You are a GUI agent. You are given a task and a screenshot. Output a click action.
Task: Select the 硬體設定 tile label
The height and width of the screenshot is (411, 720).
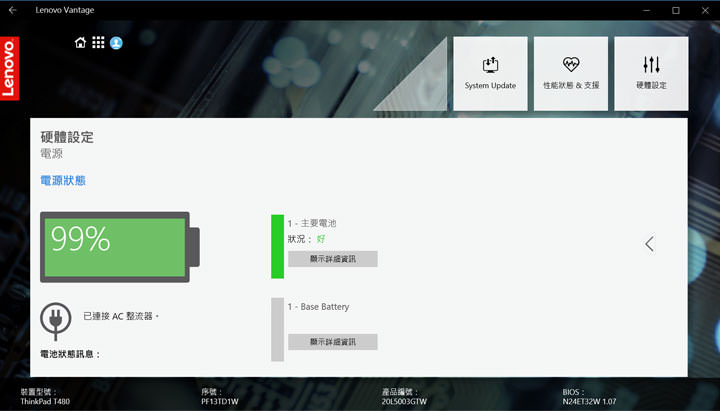pos(651,86)
